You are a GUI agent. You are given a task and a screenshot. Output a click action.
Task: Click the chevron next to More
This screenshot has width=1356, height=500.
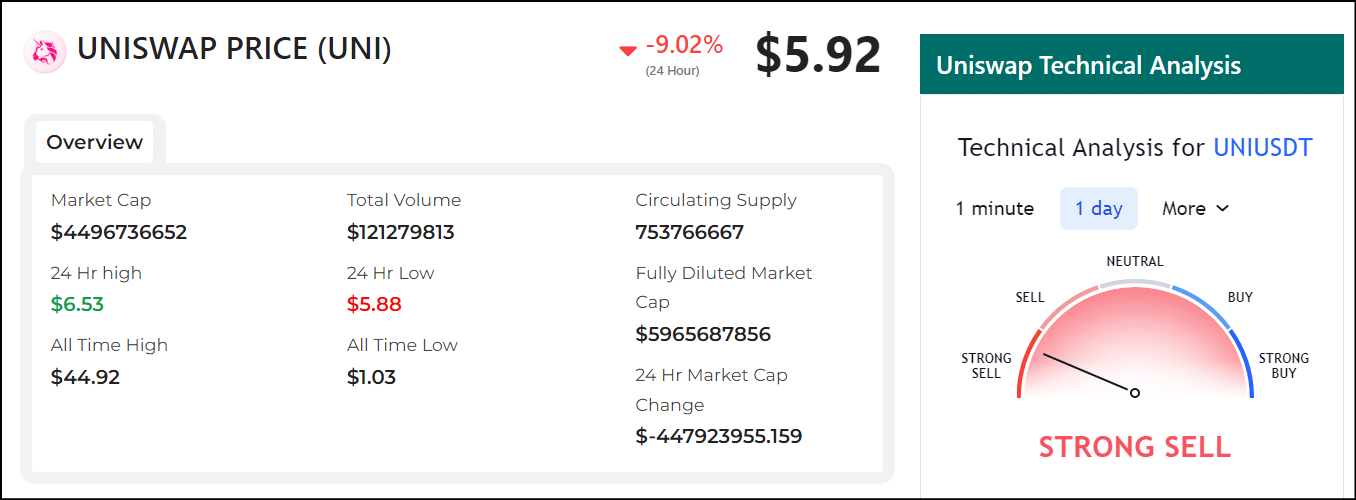(x=1222, y=209)
